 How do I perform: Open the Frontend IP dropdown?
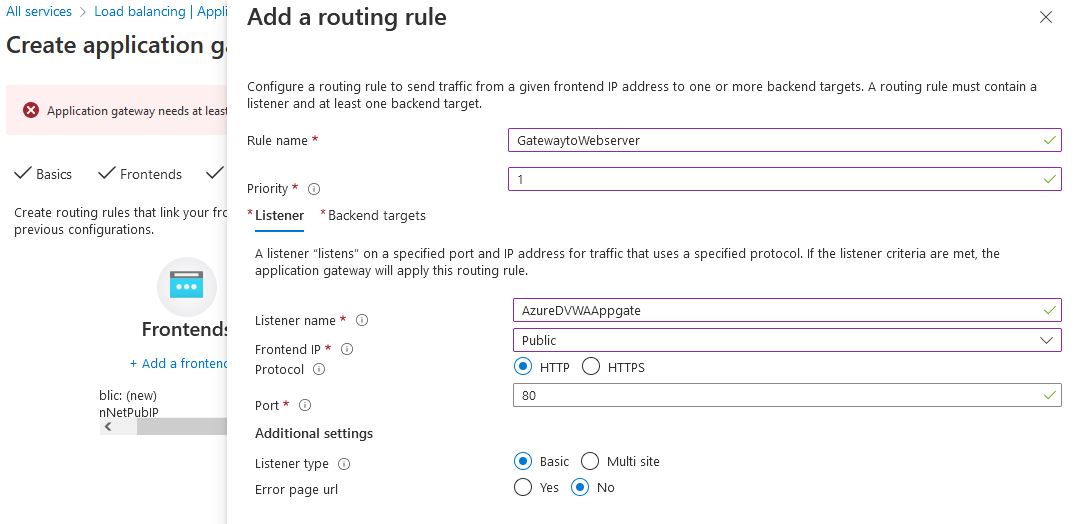786,340
